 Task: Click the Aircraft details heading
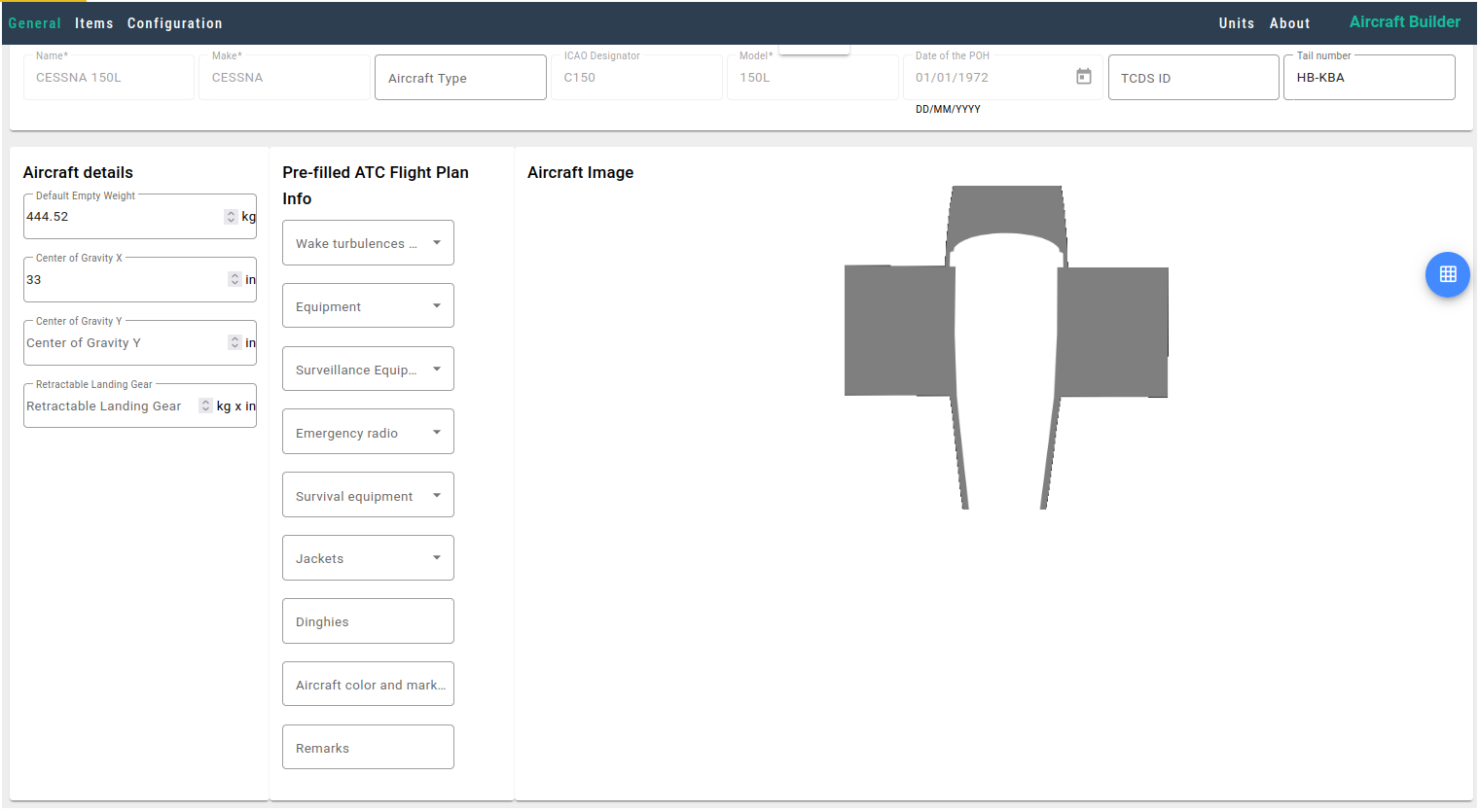tap(78, 172)
